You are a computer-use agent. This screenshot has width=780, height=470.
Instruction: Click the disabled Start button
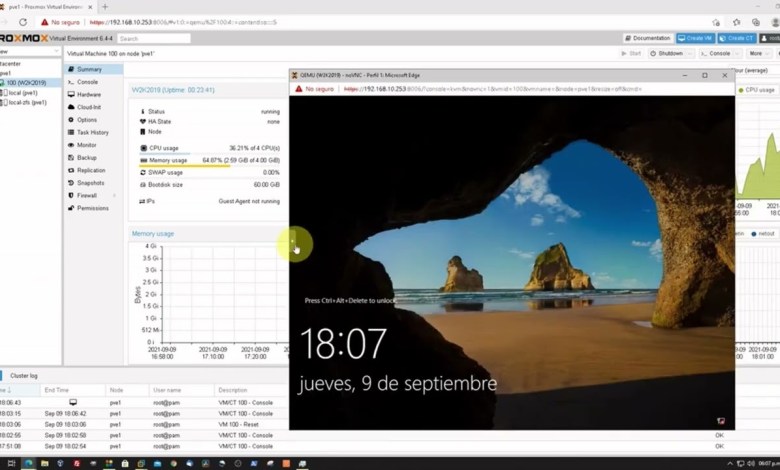(631, 53)
